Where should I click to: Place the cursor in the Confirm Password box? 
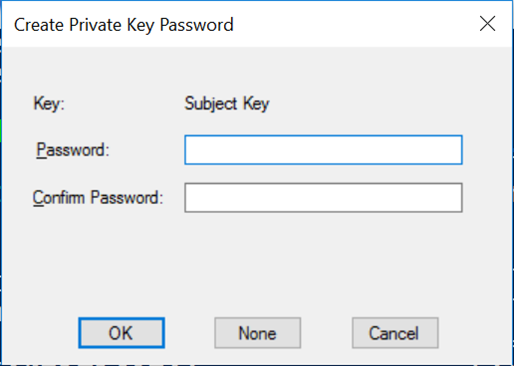323,197
